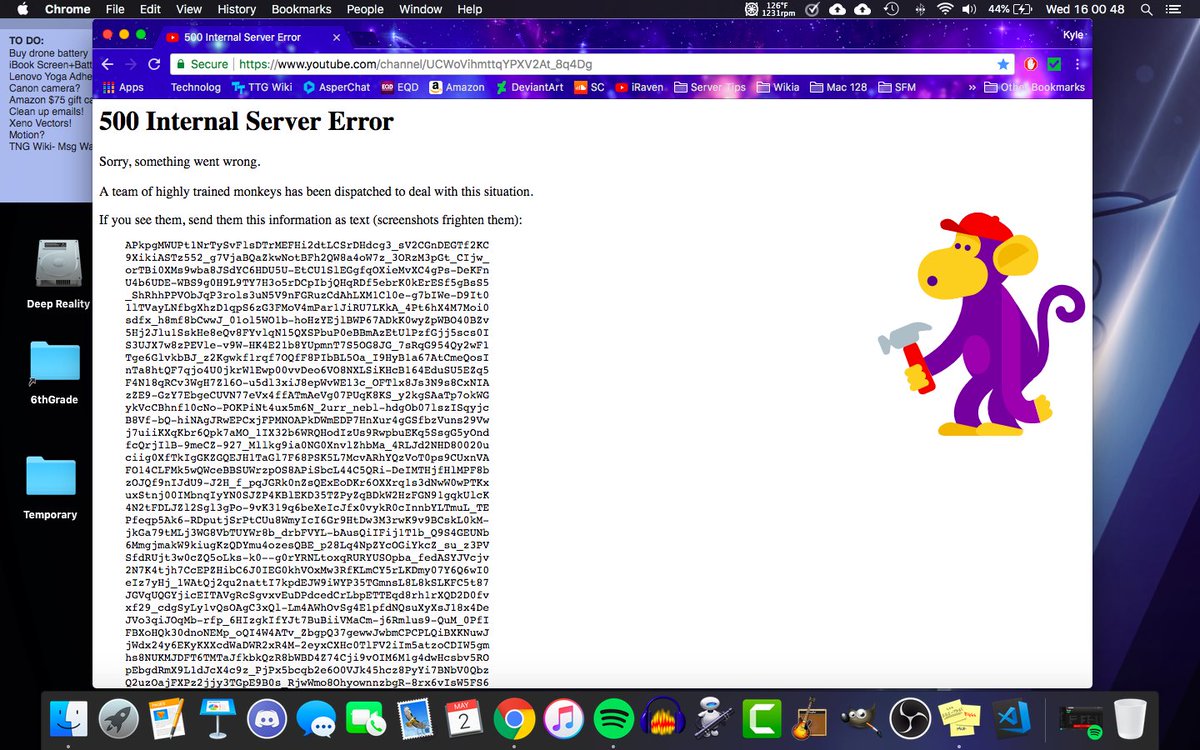Click Chrome's forward arrow button
The image size is (1200, 750).
130,63
